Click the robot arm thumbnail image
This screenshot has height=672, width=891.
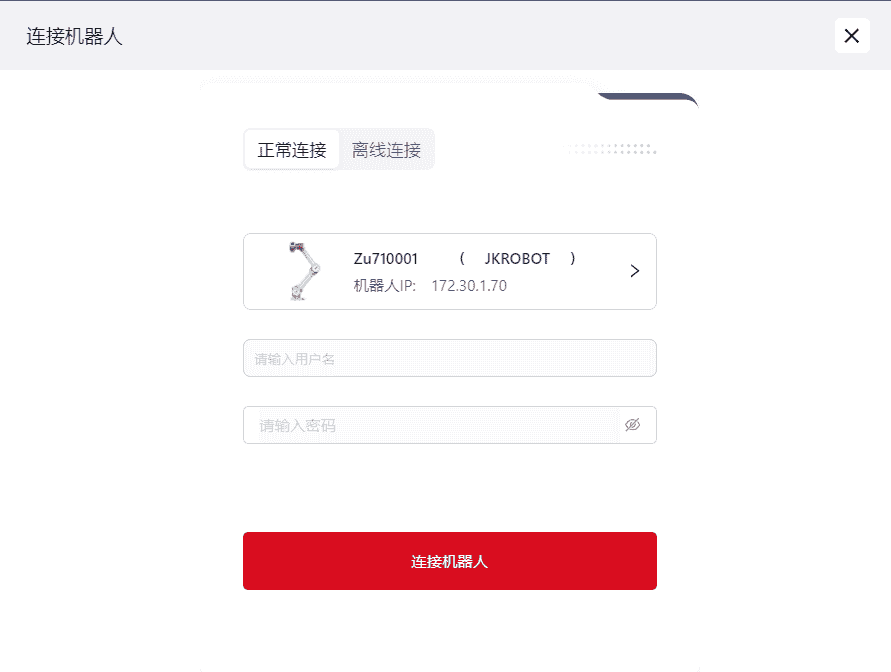click(302, 271)
